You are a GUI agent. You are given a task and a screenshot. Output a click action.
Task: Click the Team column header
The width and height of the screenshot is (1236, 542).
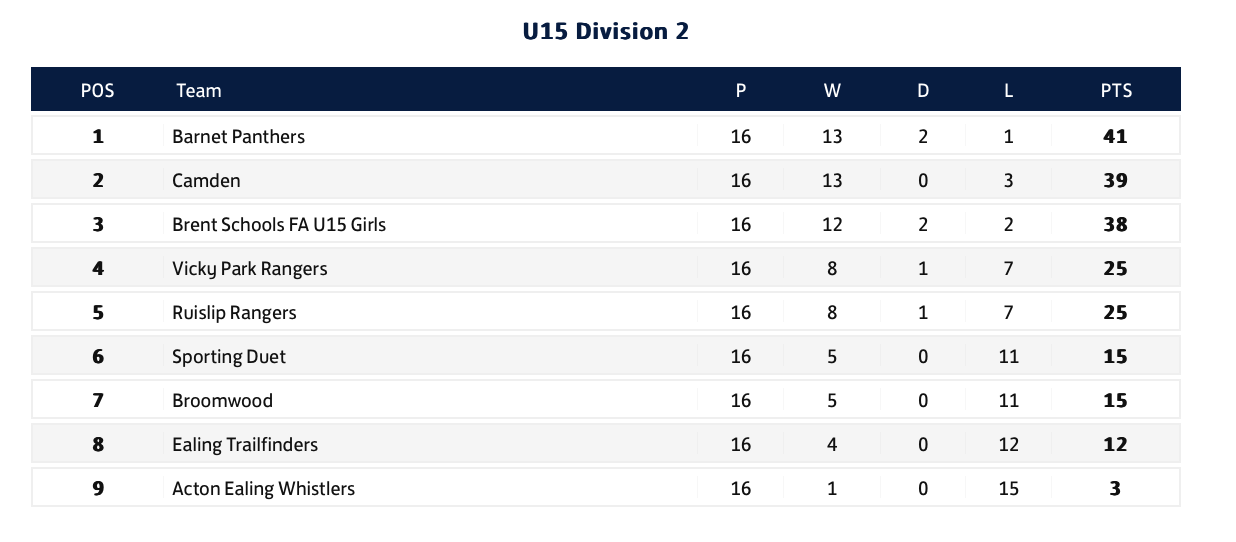pyautogui.click(x=198, y=90)
